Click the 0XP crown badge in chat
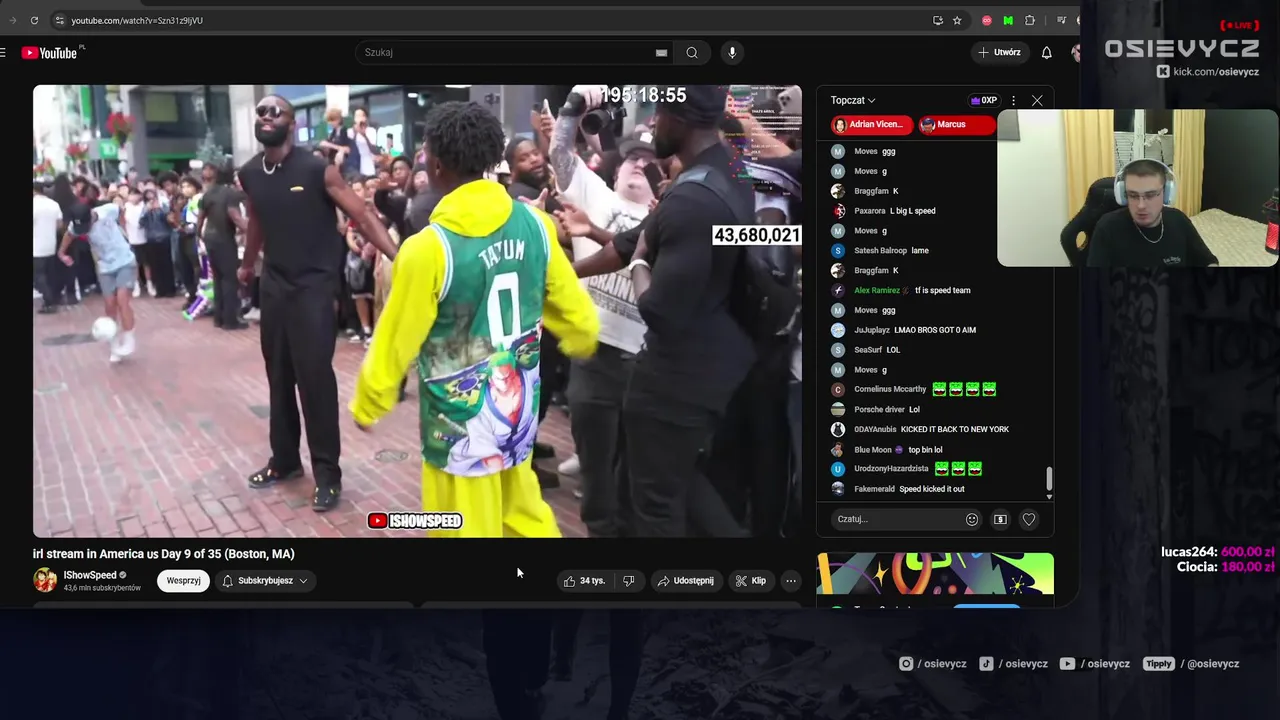Image resolution: width=1280 pixels, height=720 pixels. pos(984,100)
